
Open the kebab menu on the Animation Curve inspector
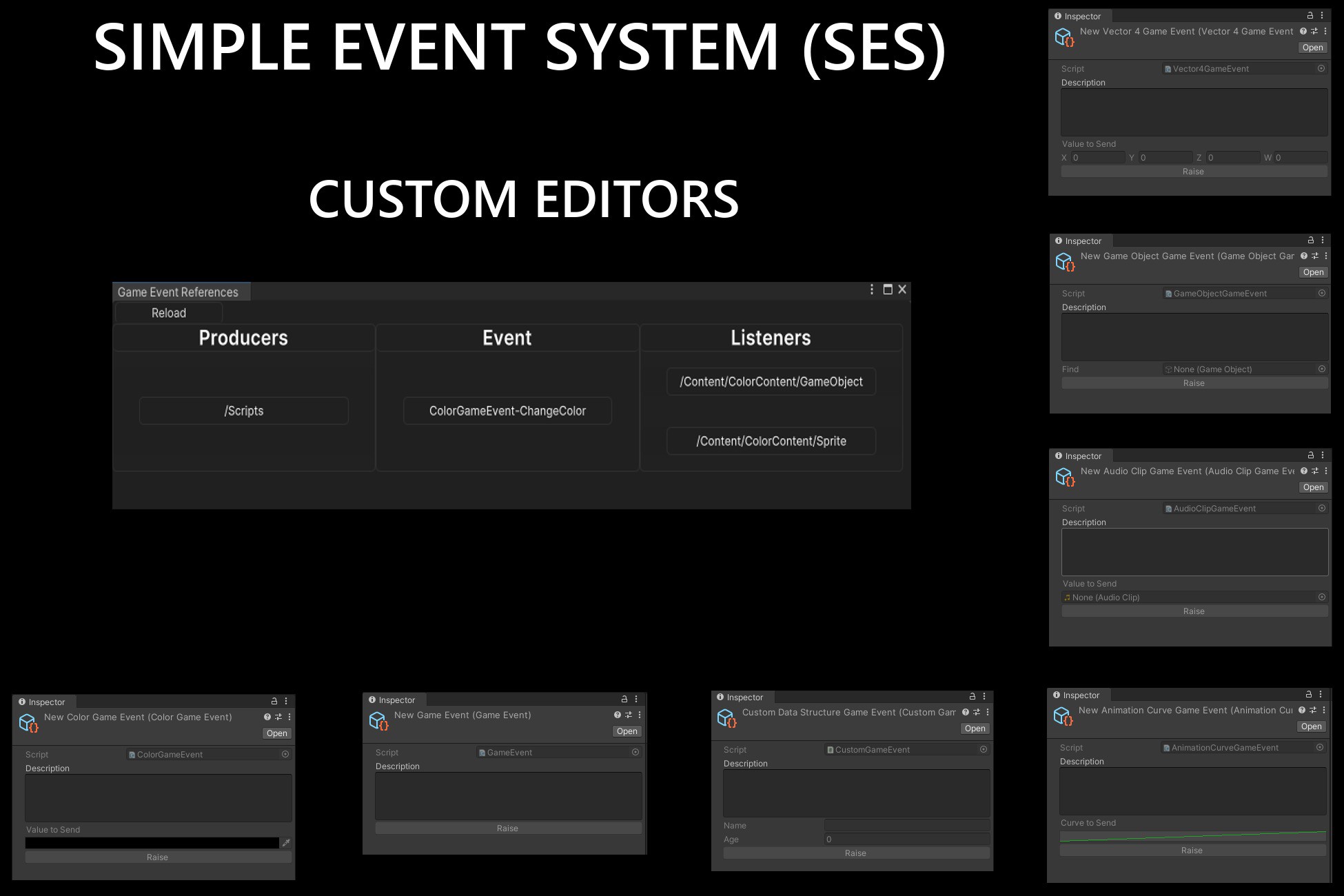[x=1321, y=695]
